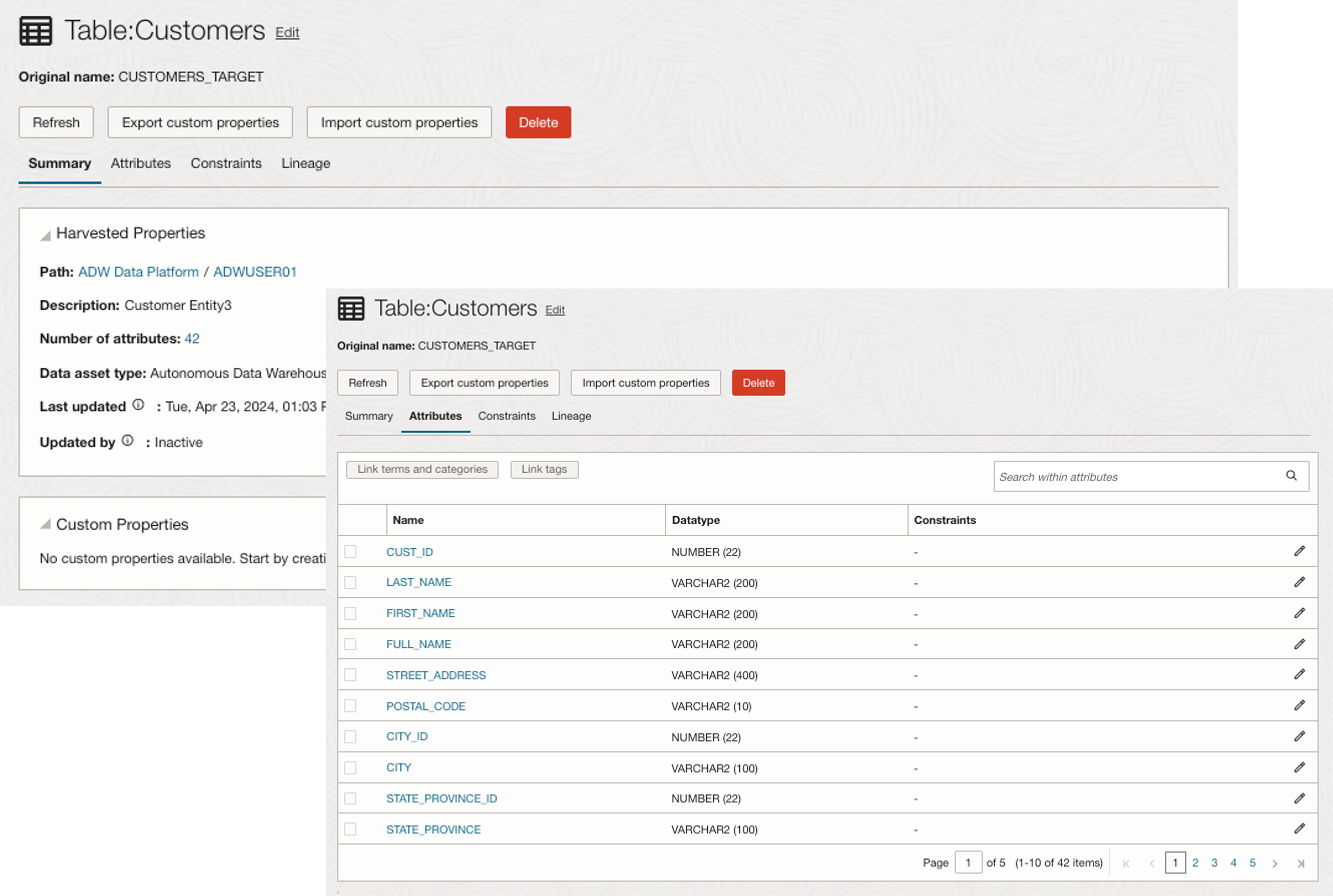Go to next page arrow in pagination
Viewport: 1333px width, 896px height.
tap(1275, 863)
